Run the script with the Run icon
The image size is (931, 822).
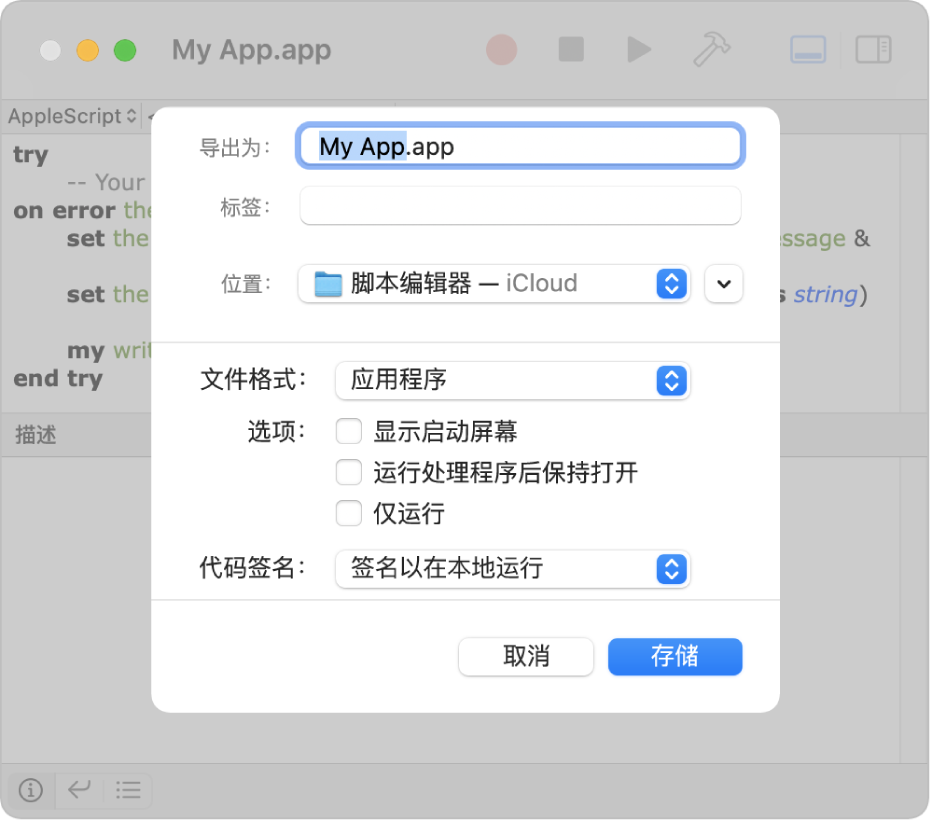(x=638, y=49)
